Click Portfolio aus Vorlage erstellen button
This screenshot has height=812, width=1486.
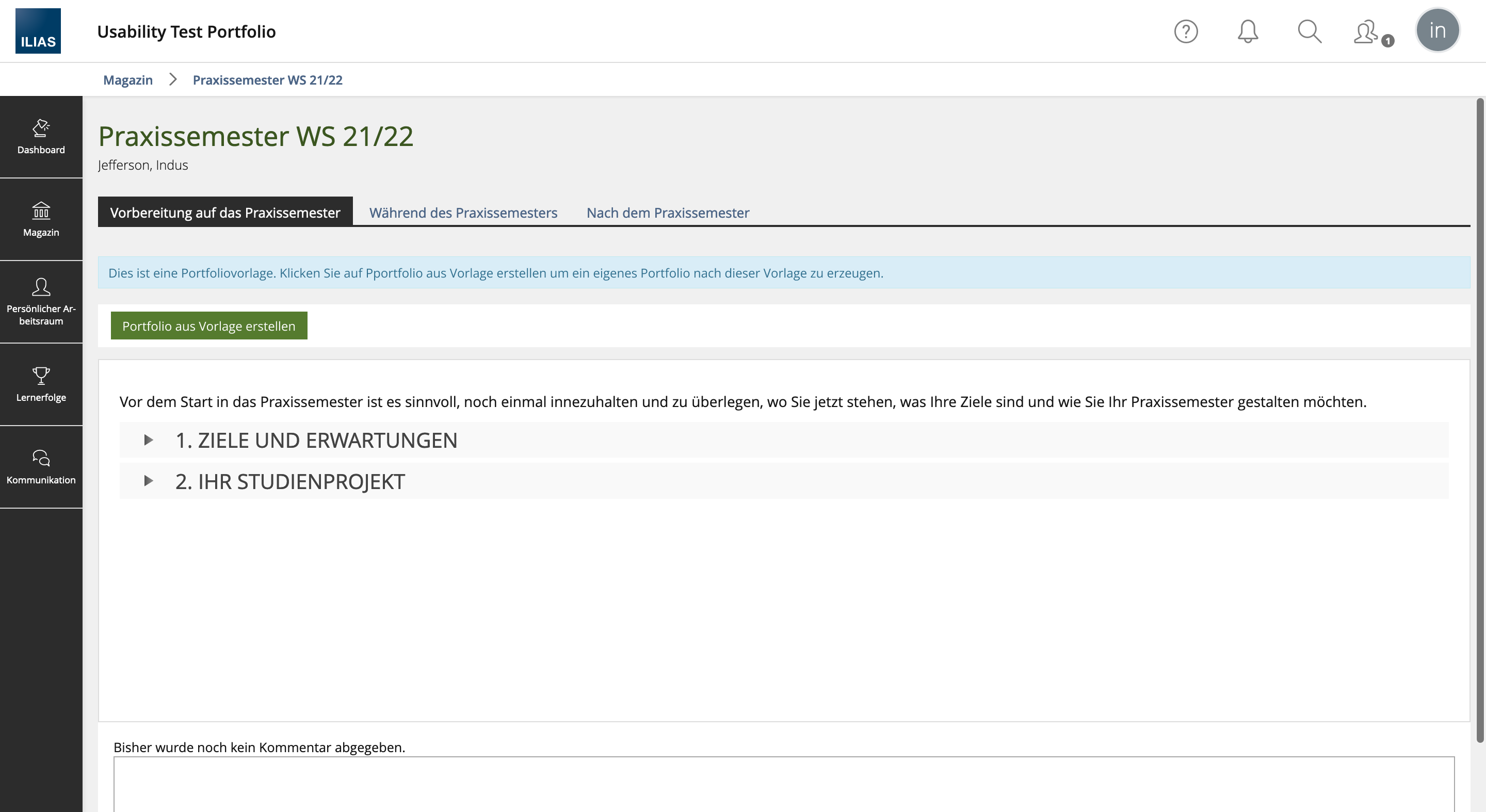pos(209,326)
